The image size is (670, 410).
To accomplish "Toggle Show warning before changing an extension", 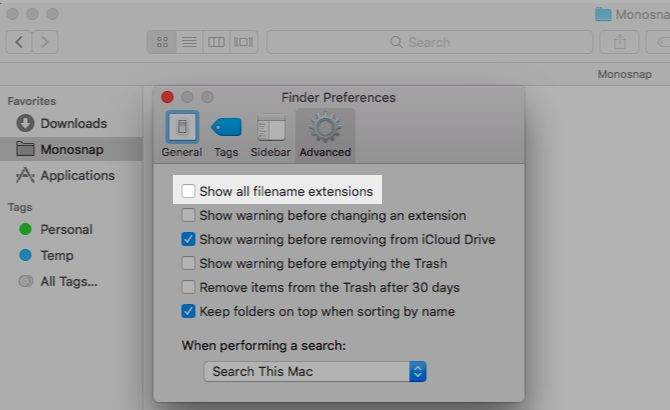I will [189, 215].
